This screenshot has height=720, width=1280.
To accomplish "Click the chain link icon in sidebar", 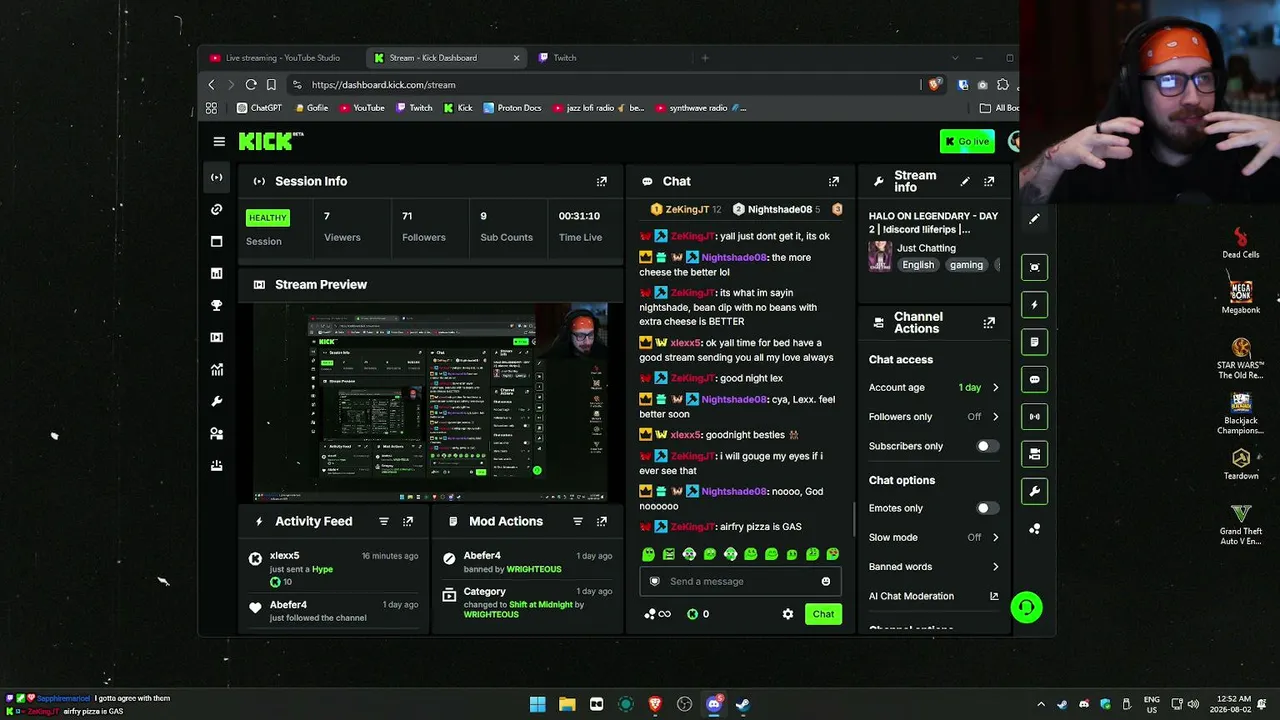I will [x=216, y=209].
